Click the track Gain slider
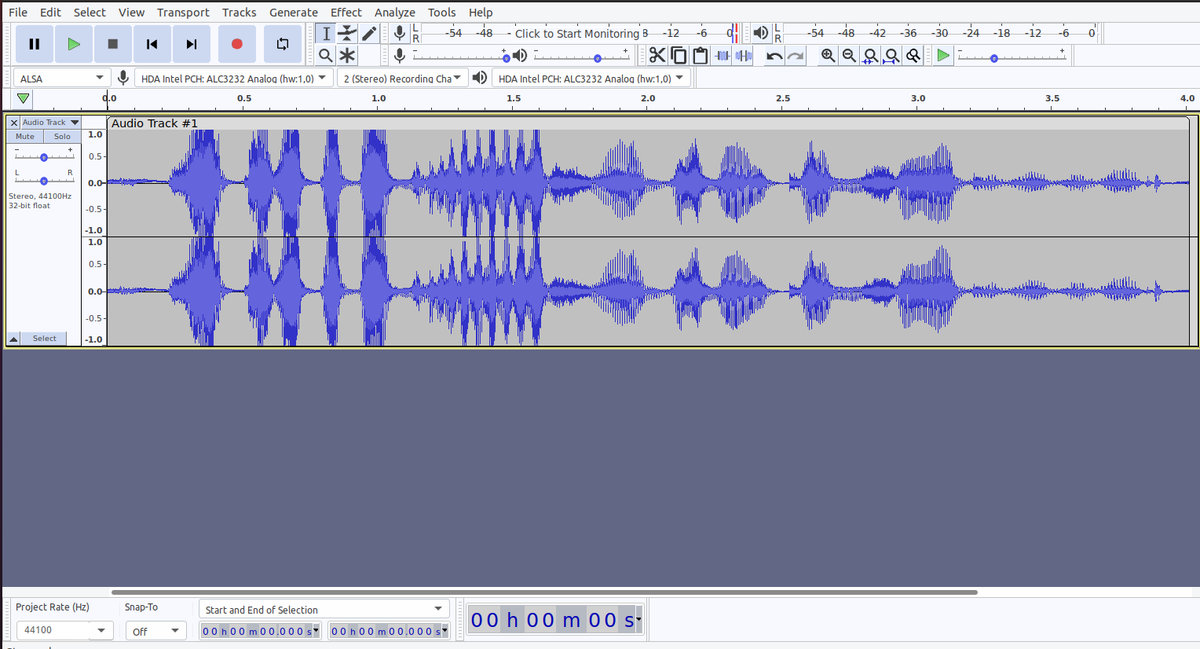Screen dimensions: 1200x649 [43, 157]
